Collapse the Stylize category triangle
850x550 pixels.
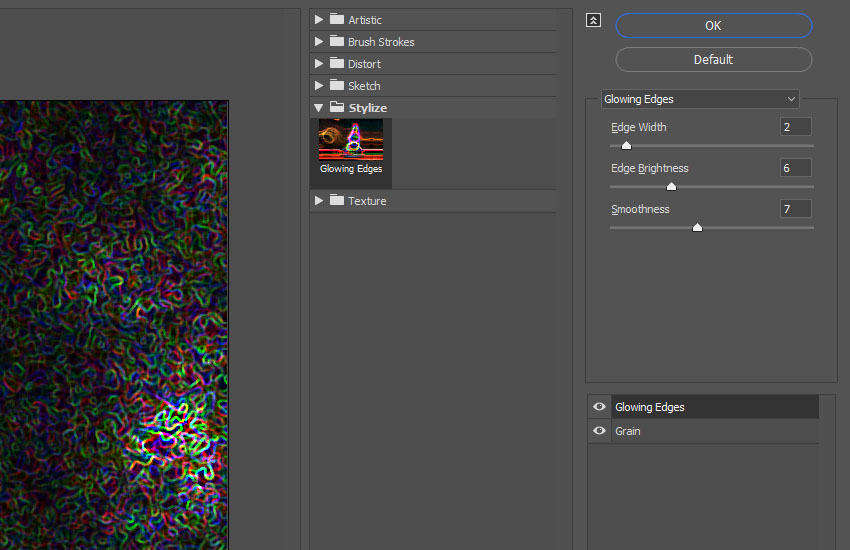319,108
